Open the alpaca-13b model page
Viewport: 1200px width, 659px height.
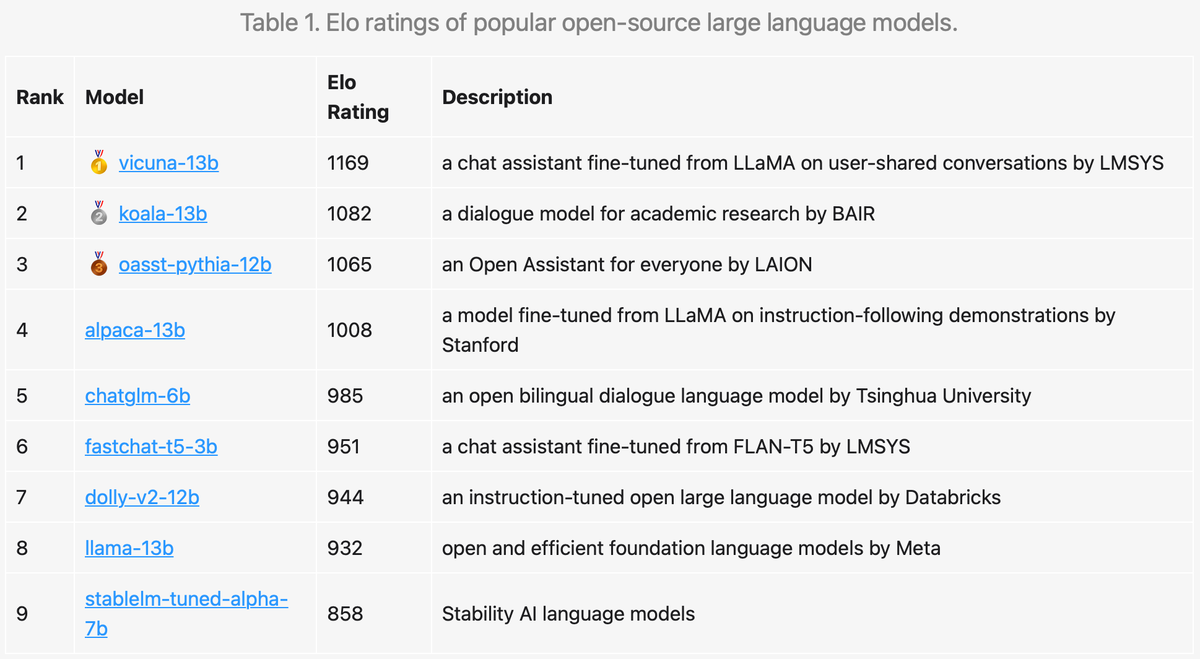pyautogui.click(x=135, y=329)
